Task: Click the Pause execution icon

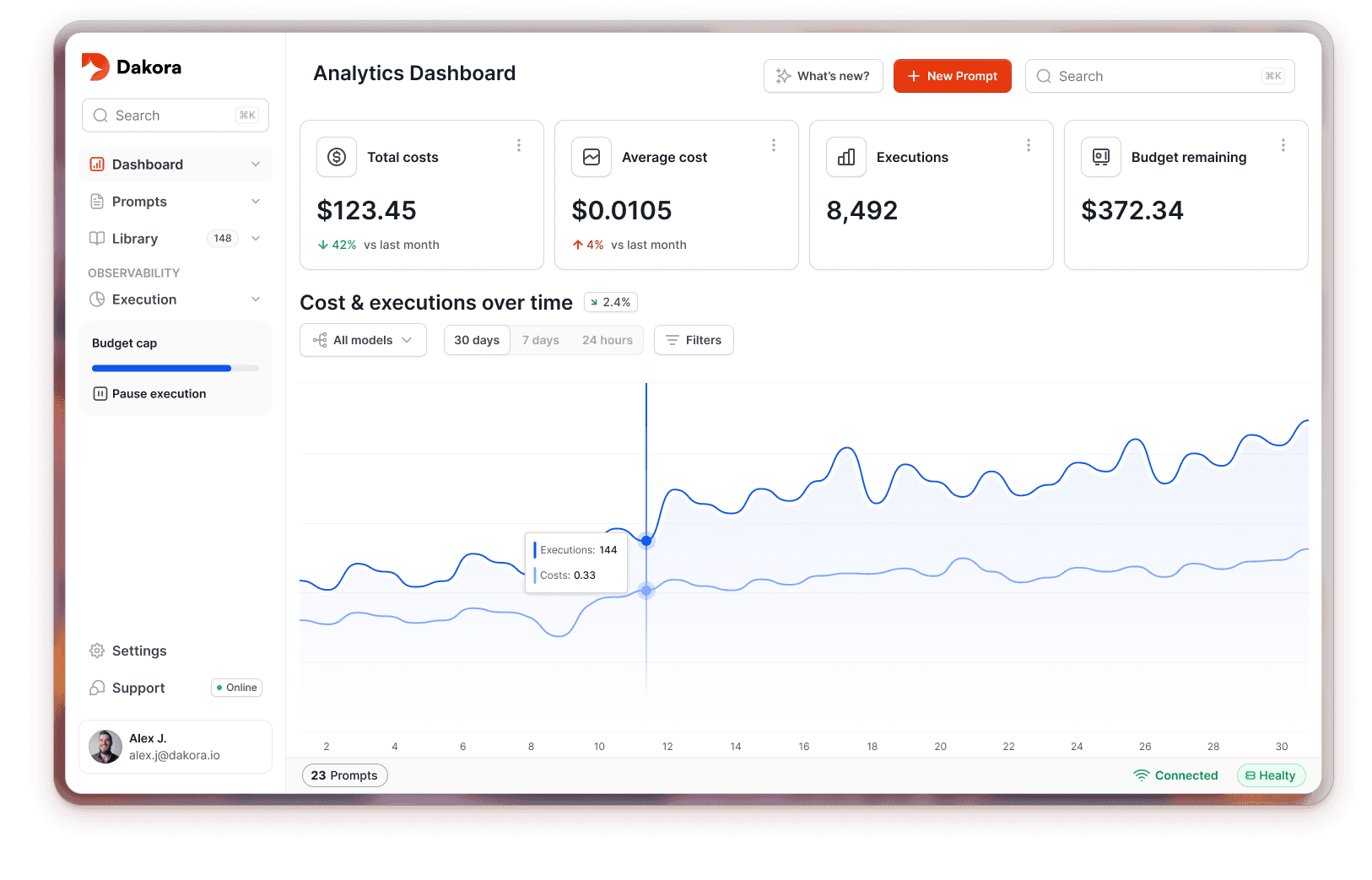Action: [x=100, y=393]
